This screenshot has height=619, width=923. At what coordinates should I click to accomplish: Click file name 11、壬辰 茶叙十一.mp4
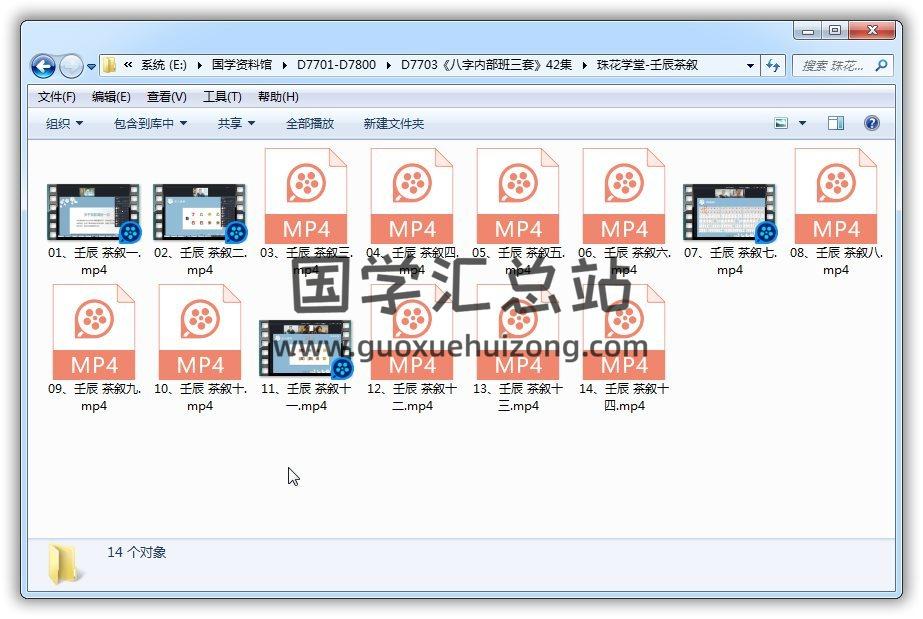point(306,397)
